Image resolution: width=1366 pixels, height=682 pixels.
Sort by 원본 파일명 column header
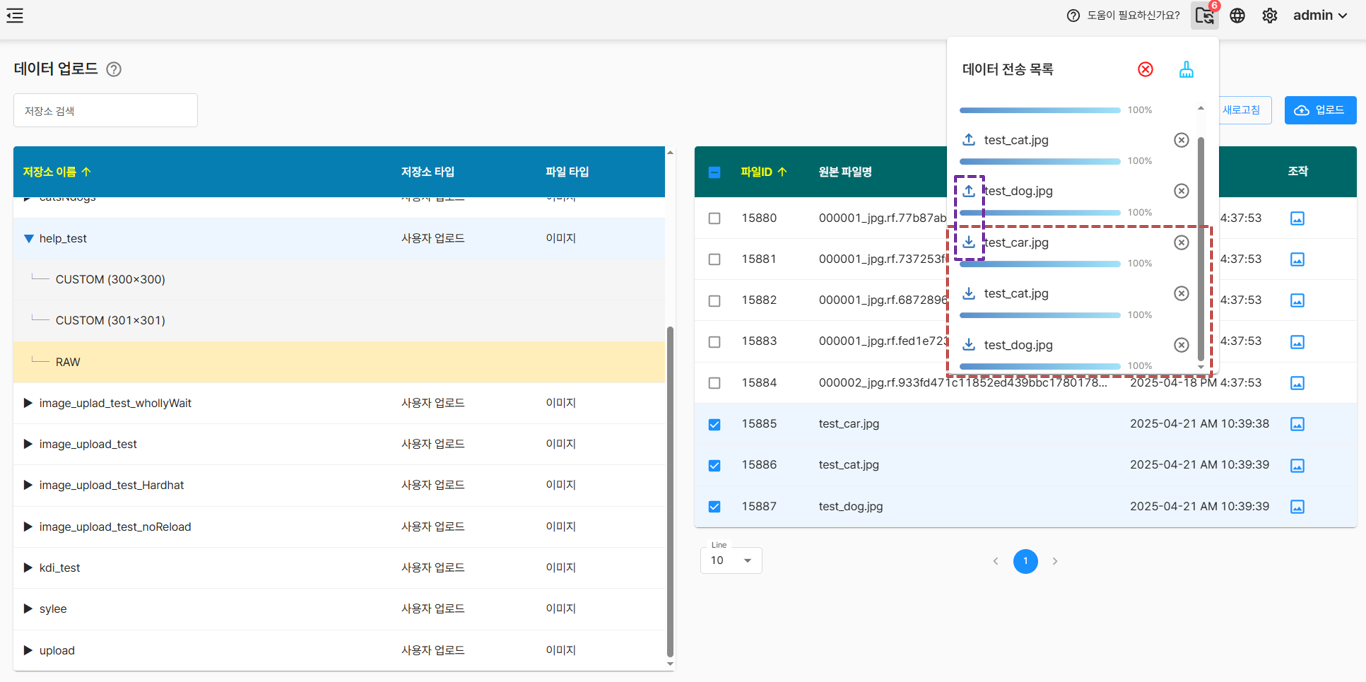click(x=845, y=172)
